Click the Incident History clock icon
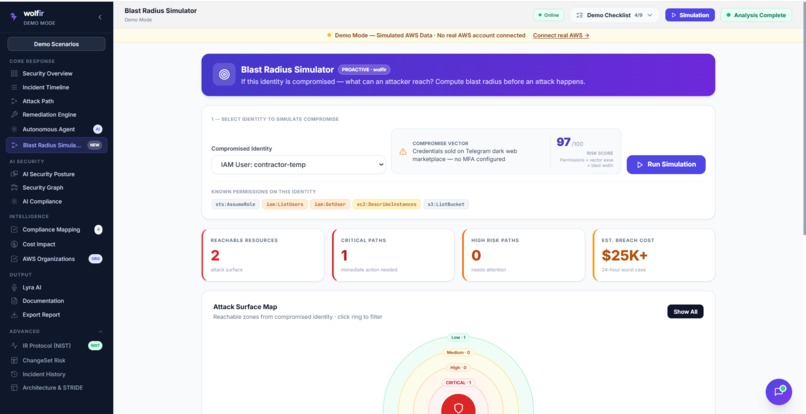This screenshot has width=806, height=414. pos(14,374)
